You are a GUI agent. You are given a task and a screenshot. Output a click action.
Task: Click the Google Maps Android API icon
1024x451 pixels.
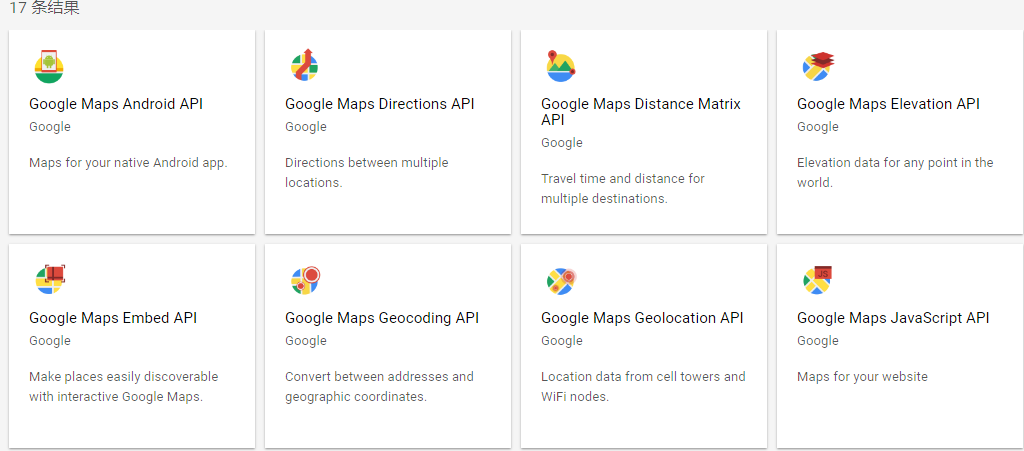click(49, 66)
